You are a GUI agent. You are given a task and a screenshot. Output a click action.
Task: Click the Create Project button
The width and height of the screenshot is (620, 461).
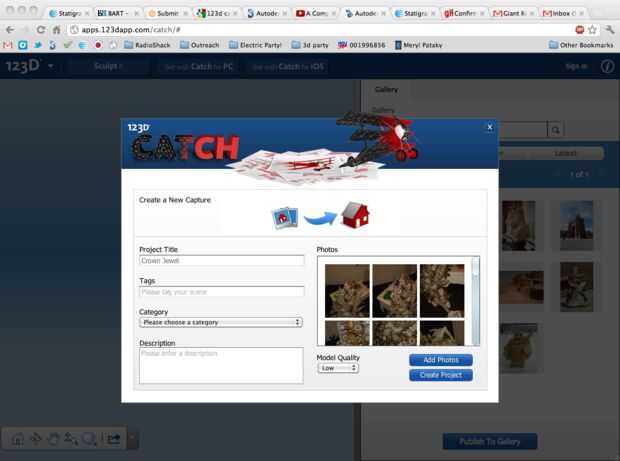tap(440, 375)
